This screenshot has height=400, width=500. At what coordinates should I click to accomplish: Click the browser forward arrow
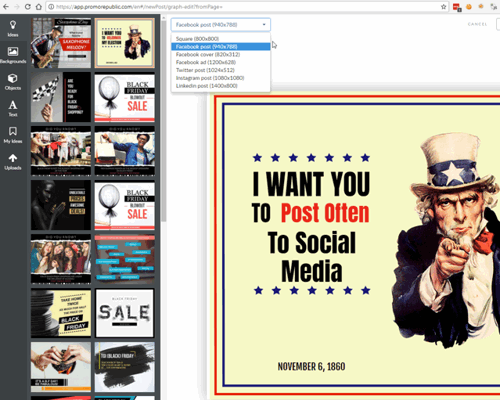pos(17,7)
